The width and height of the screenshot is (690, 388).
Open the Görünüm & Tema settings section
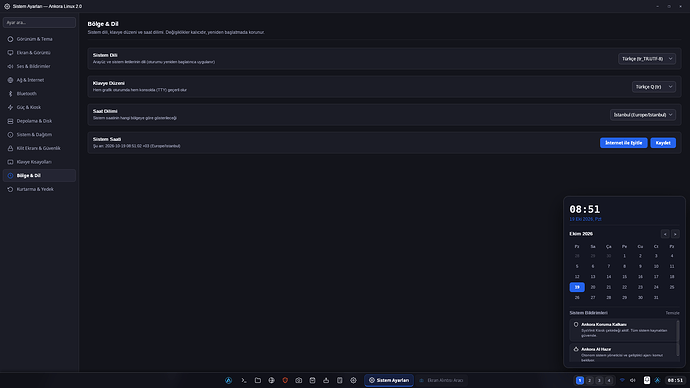(39, 39)
